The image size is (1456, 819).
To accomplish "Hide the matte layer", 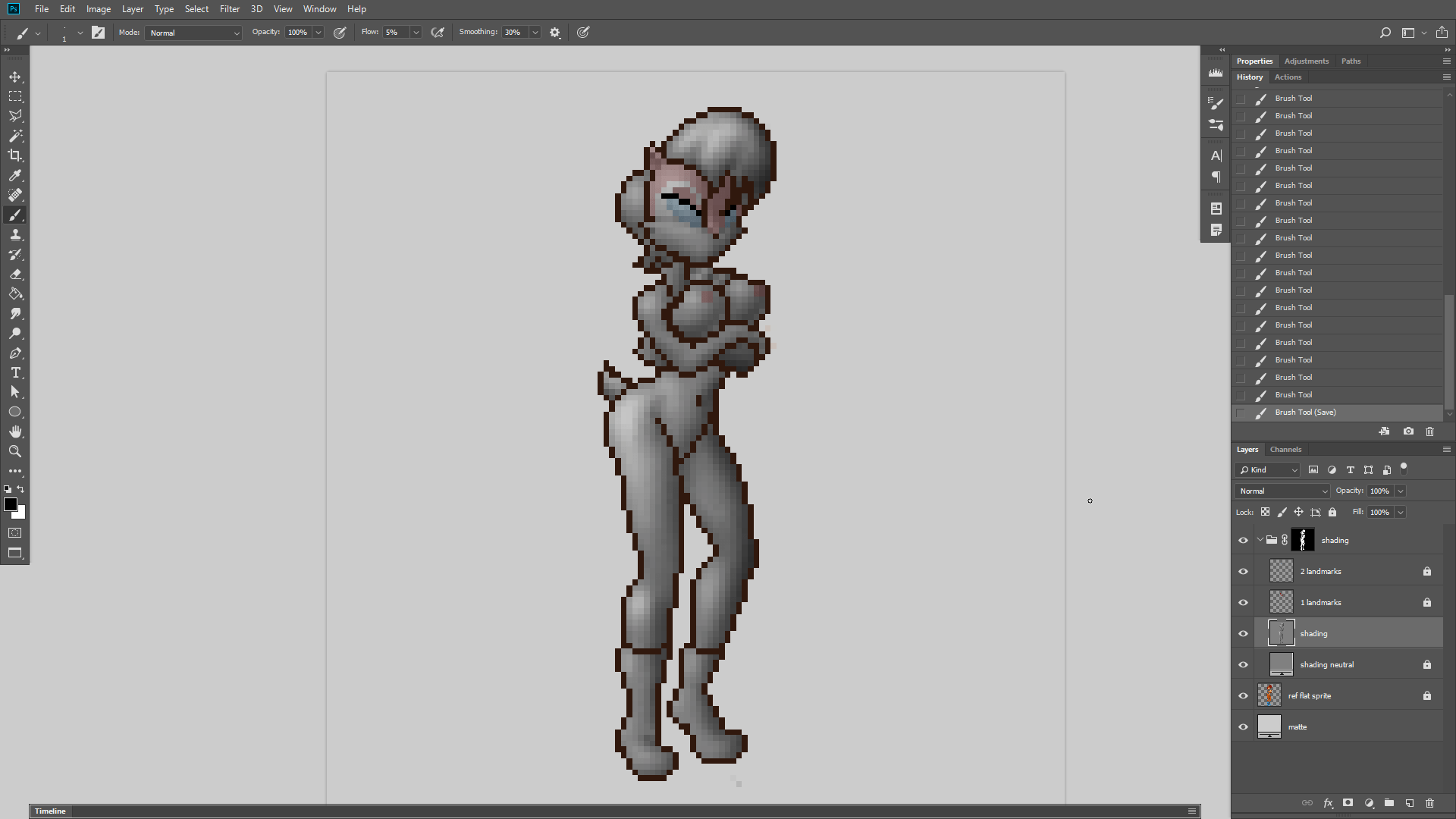I will coord(1243,726).
